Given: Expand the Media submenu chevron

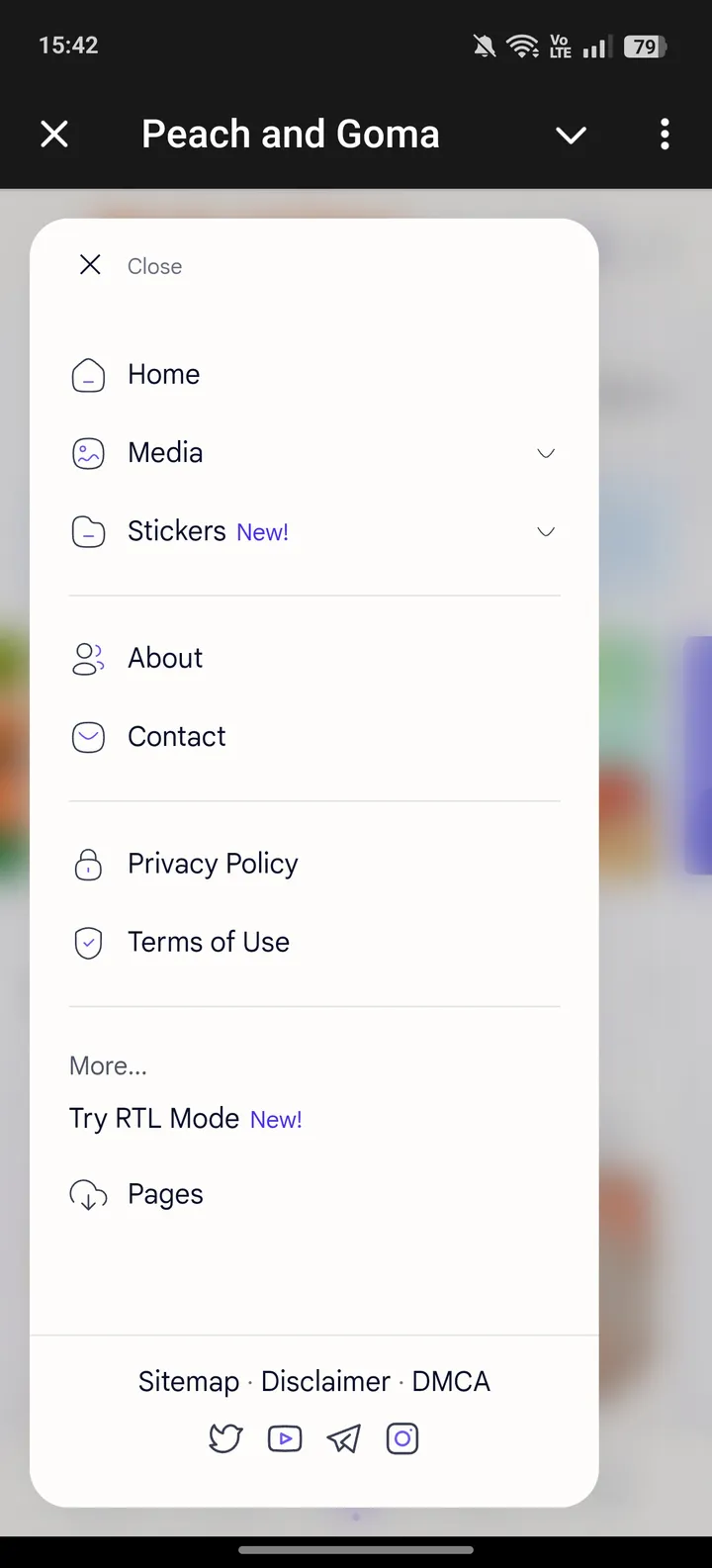Looking at the screenshot, I should pos(546,453).
